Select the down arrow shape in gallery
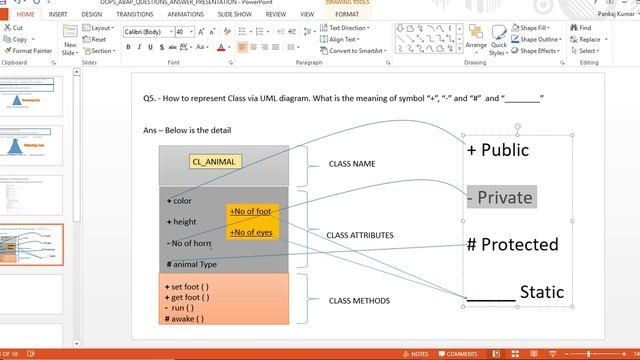Viewport: 640px width, 360px height. [x=400, y=28]
